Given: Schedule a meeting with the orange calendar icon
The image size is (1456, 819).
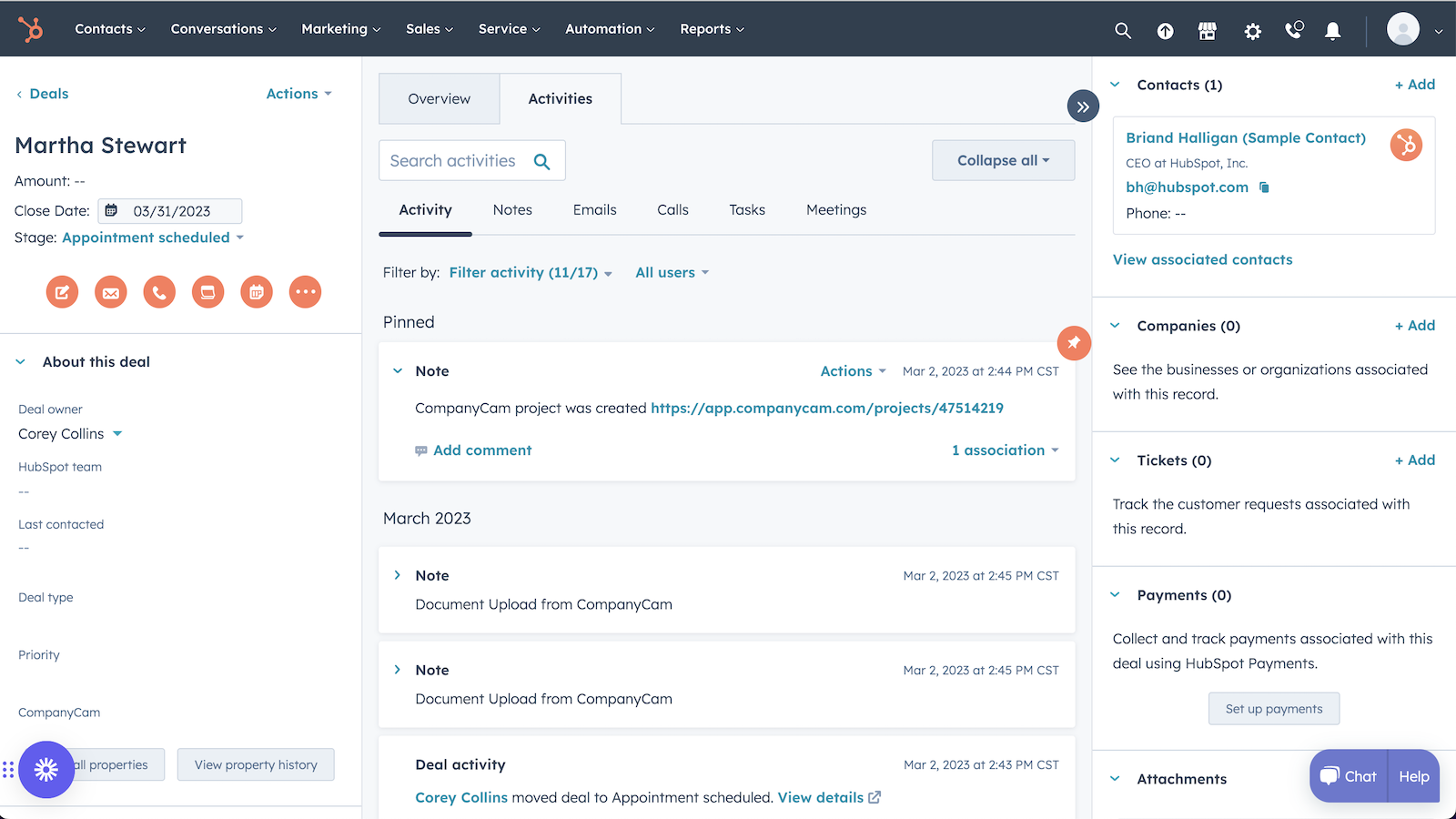Looking at the screenshot, I should (257, 292).
